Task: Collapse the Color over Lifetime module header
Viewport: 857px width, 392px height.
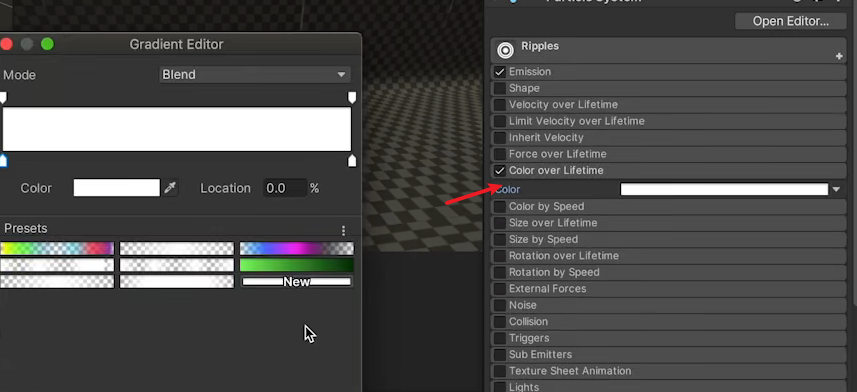Action: [668, 170]
